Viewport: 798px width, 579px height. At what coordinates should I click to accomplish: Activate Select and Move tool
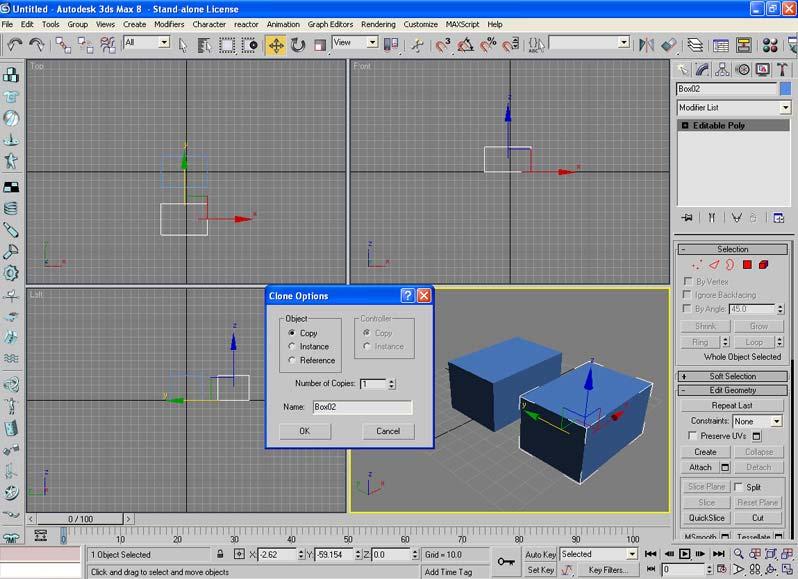click(275, 45)
